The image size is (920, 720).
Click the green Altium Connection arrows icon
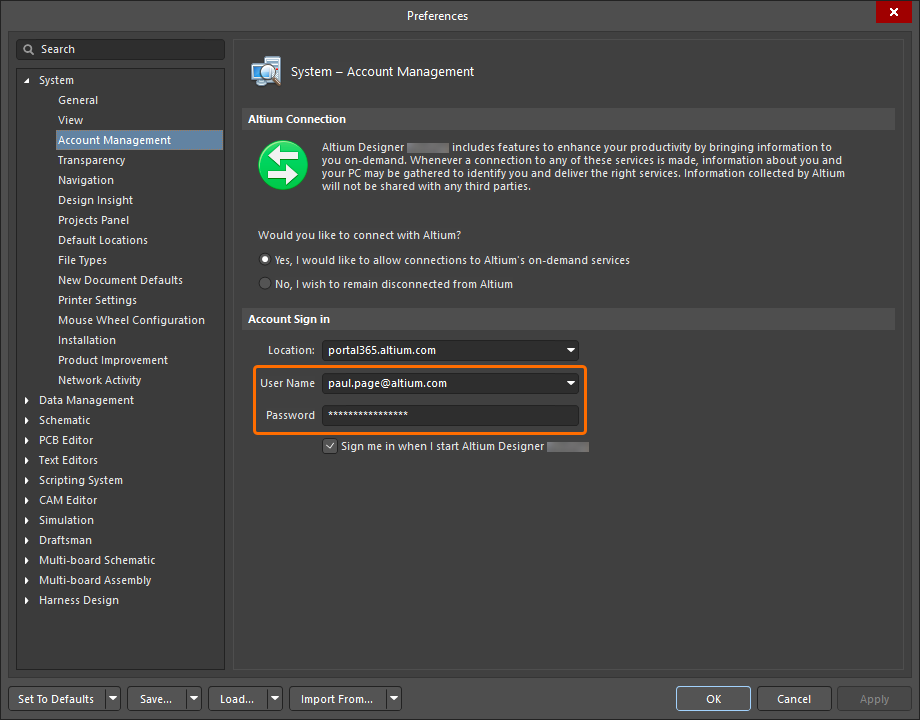point(283,165)
